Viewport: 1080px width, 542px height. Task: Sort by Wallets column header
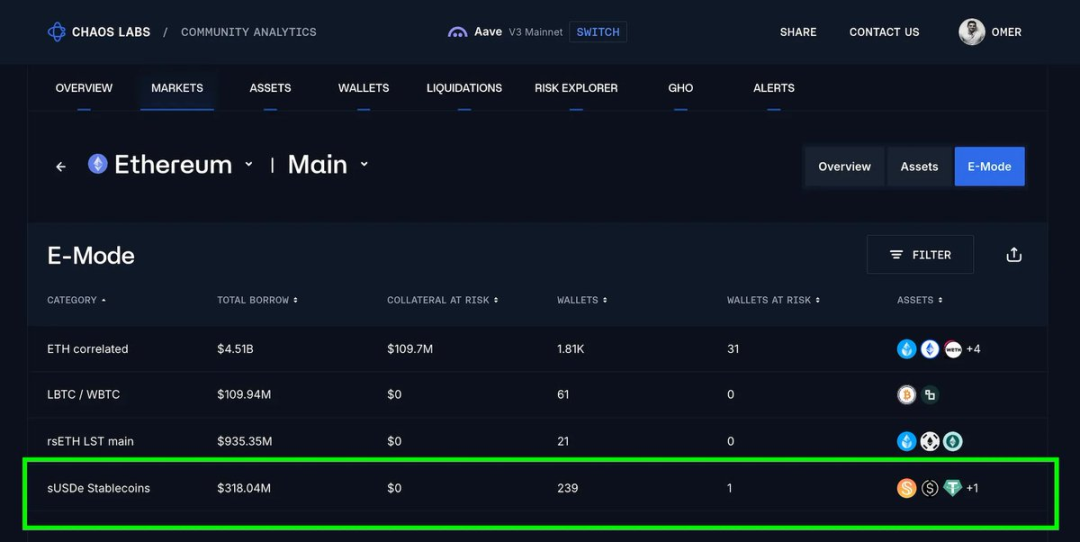pyautogui.click(x=582, y=300)
